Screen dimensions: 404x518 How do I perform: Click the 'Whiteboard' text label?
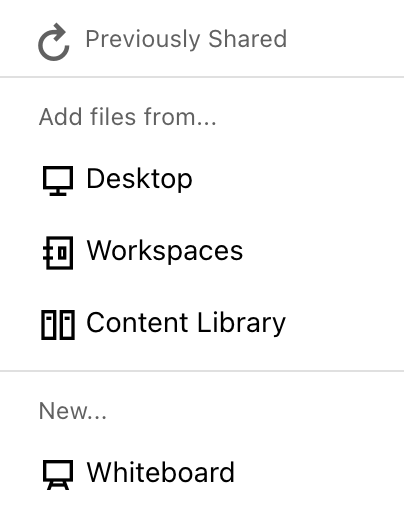pos(161,473)
